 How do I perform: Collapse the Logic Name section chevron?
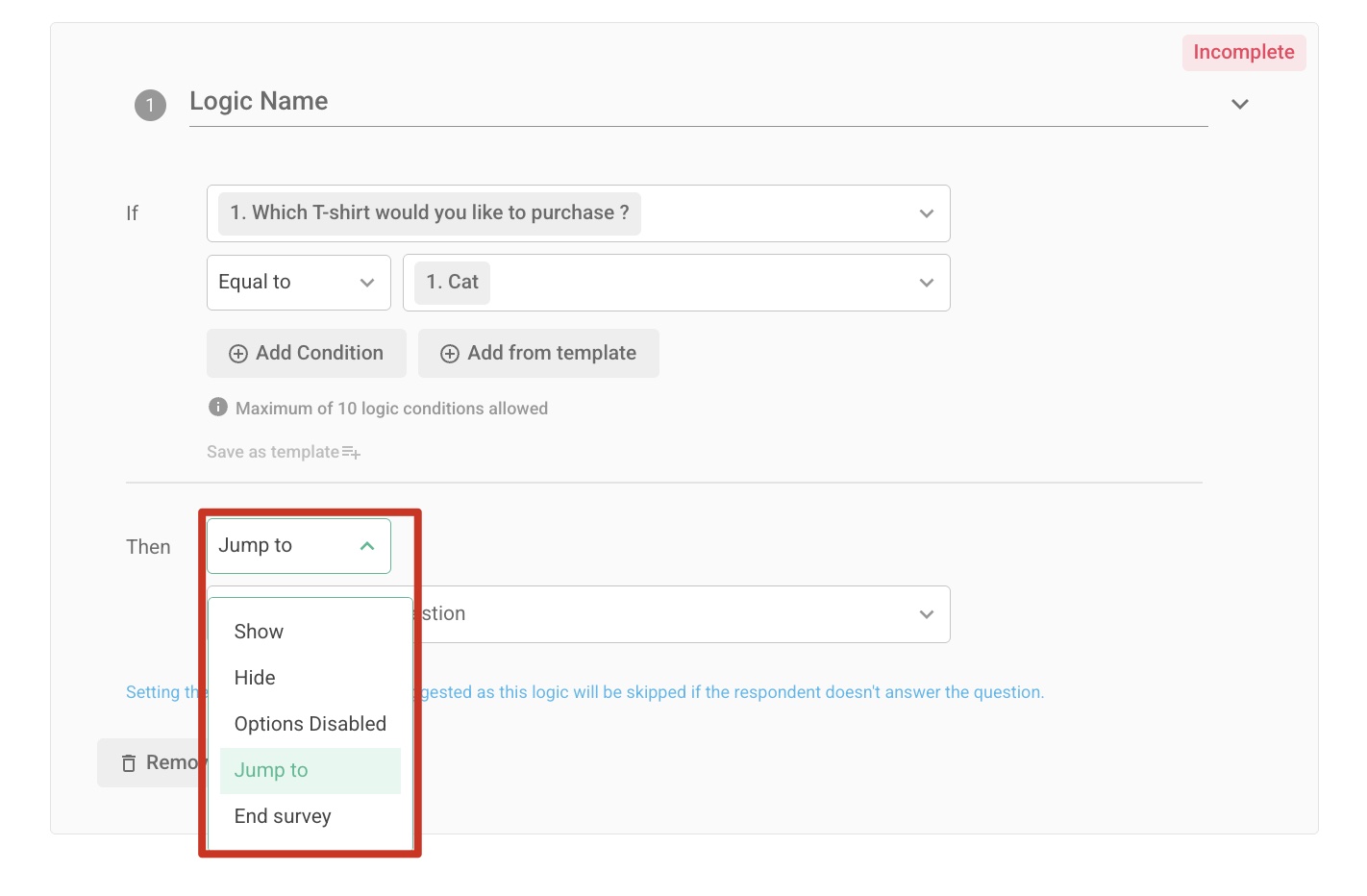click(x=1239, y=103)
